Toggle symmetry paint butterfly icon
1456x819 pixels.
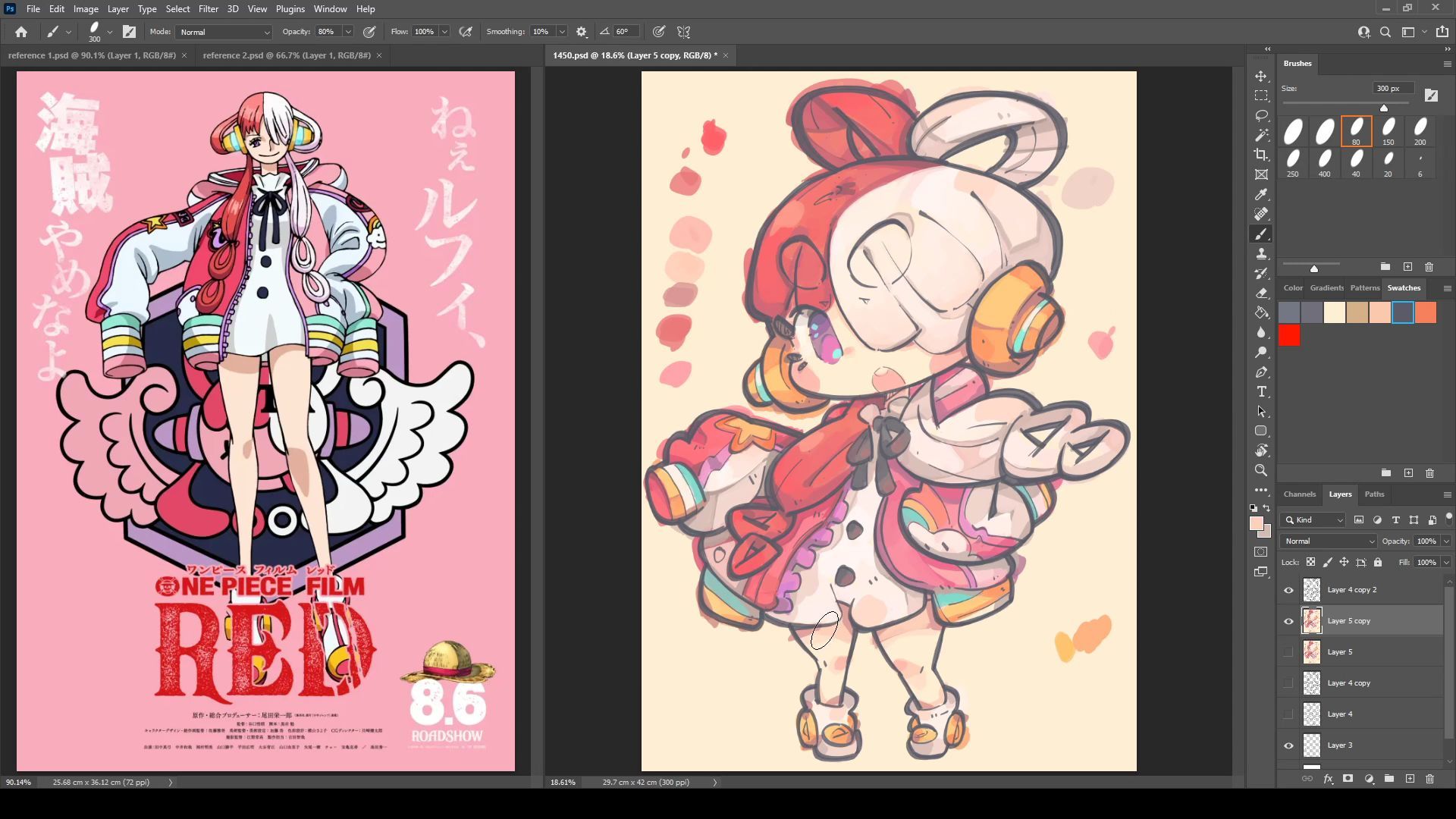684,32
